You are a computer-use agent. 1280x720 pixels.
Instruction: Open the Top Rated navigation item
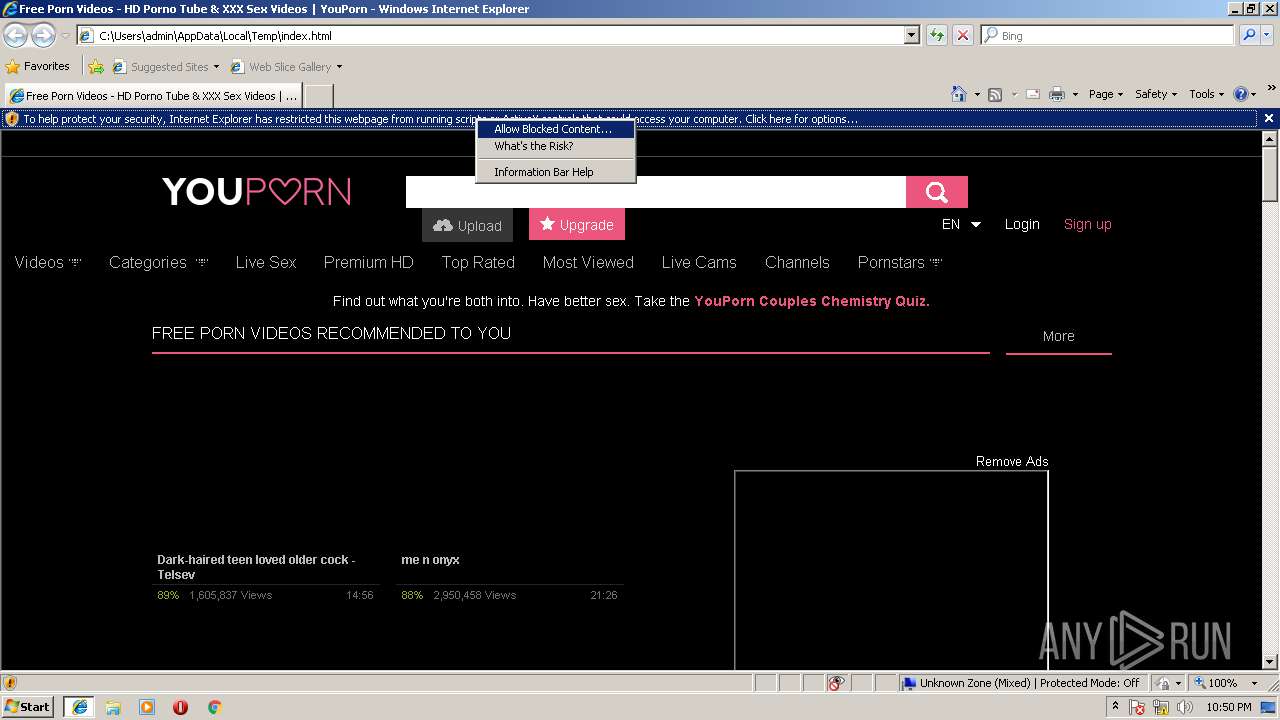pyautogui.click(x=478, y=262)
